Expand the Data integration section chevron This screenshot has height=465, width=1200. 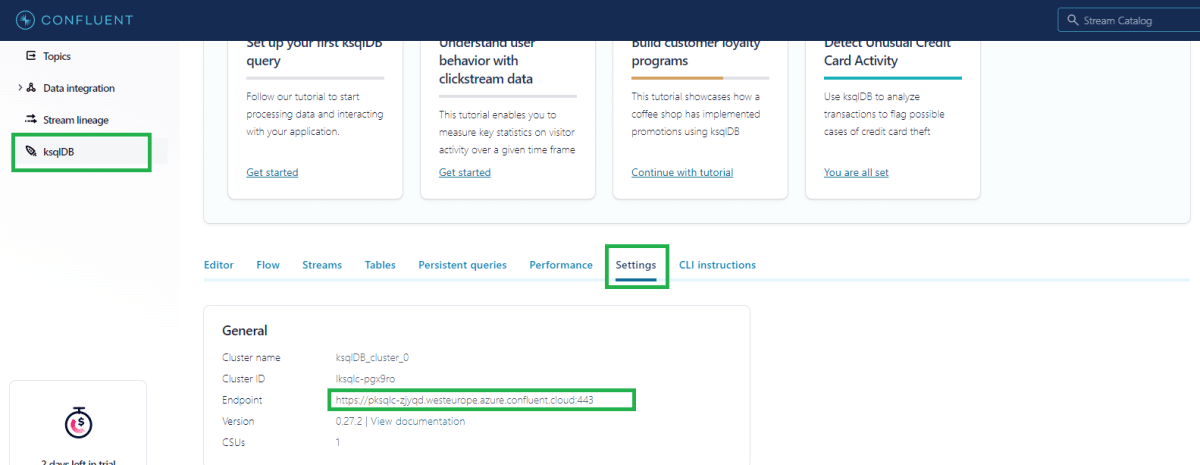[20, 88]
